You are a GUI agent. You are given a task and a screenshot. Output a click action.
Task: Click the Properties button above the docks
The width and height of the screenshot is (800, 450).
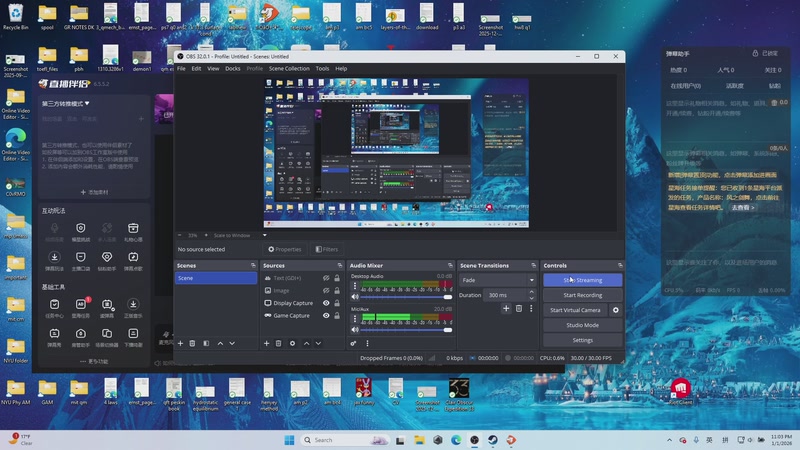pyautogui.click(x=285, y=249)
